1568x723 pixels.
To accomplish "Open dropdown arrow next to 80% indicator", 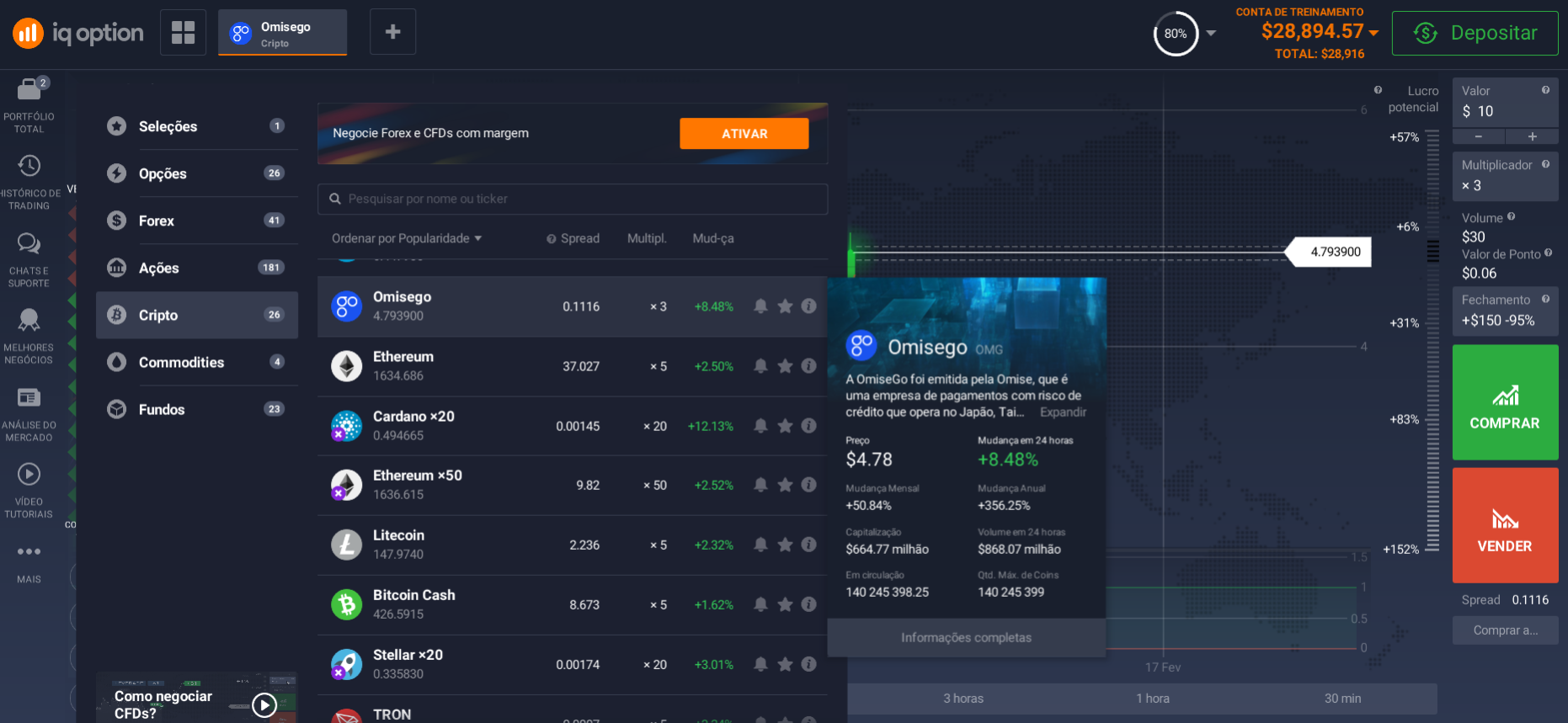I will click(1211, 34).
